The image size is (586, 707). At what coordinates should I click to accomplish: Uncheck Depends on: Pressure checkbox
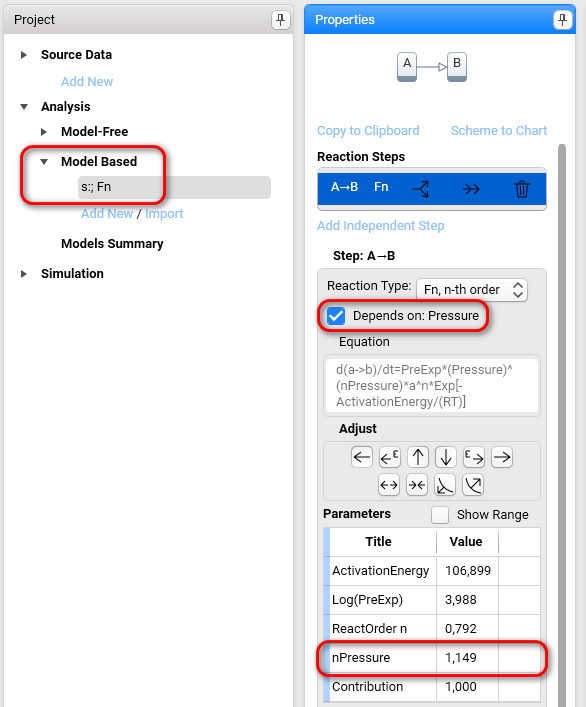336,316
